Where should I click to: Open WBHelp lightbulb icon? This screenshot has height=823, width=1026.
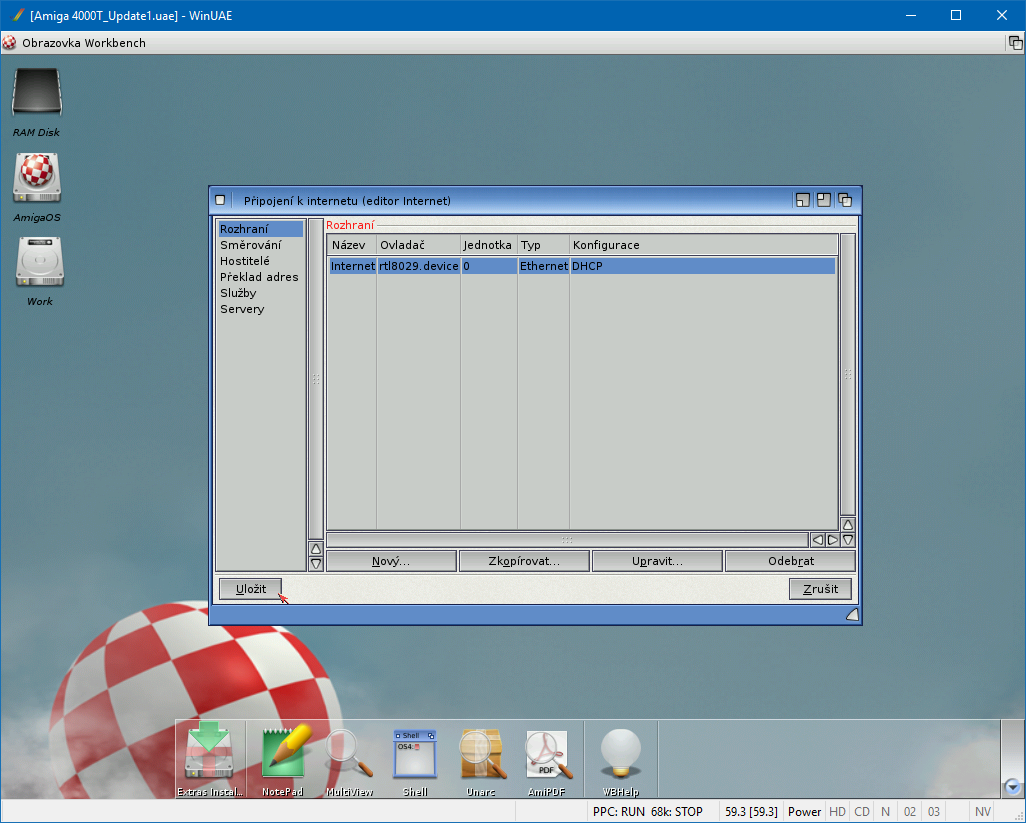[x=620, y=755]
